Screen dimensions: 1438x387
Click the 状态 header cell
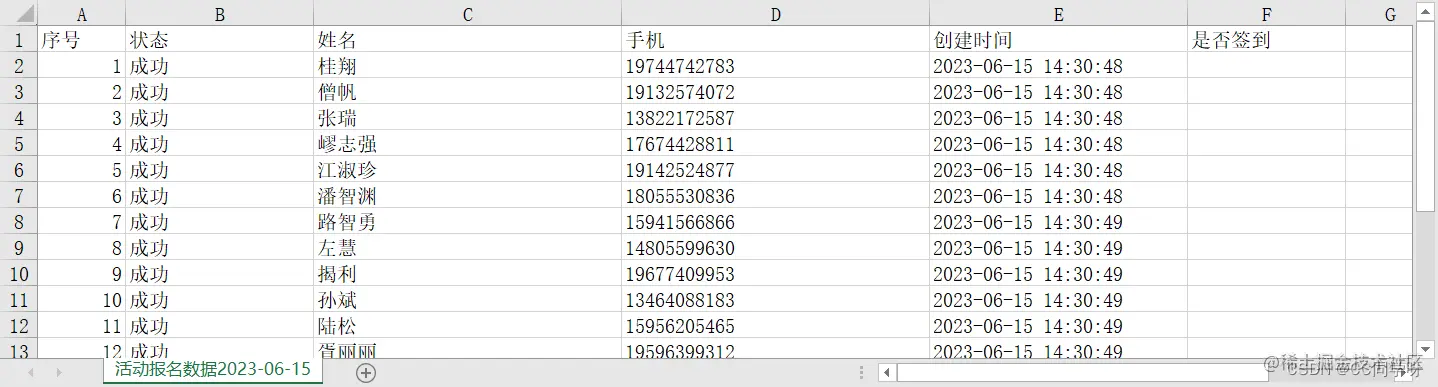pos(220,40)
